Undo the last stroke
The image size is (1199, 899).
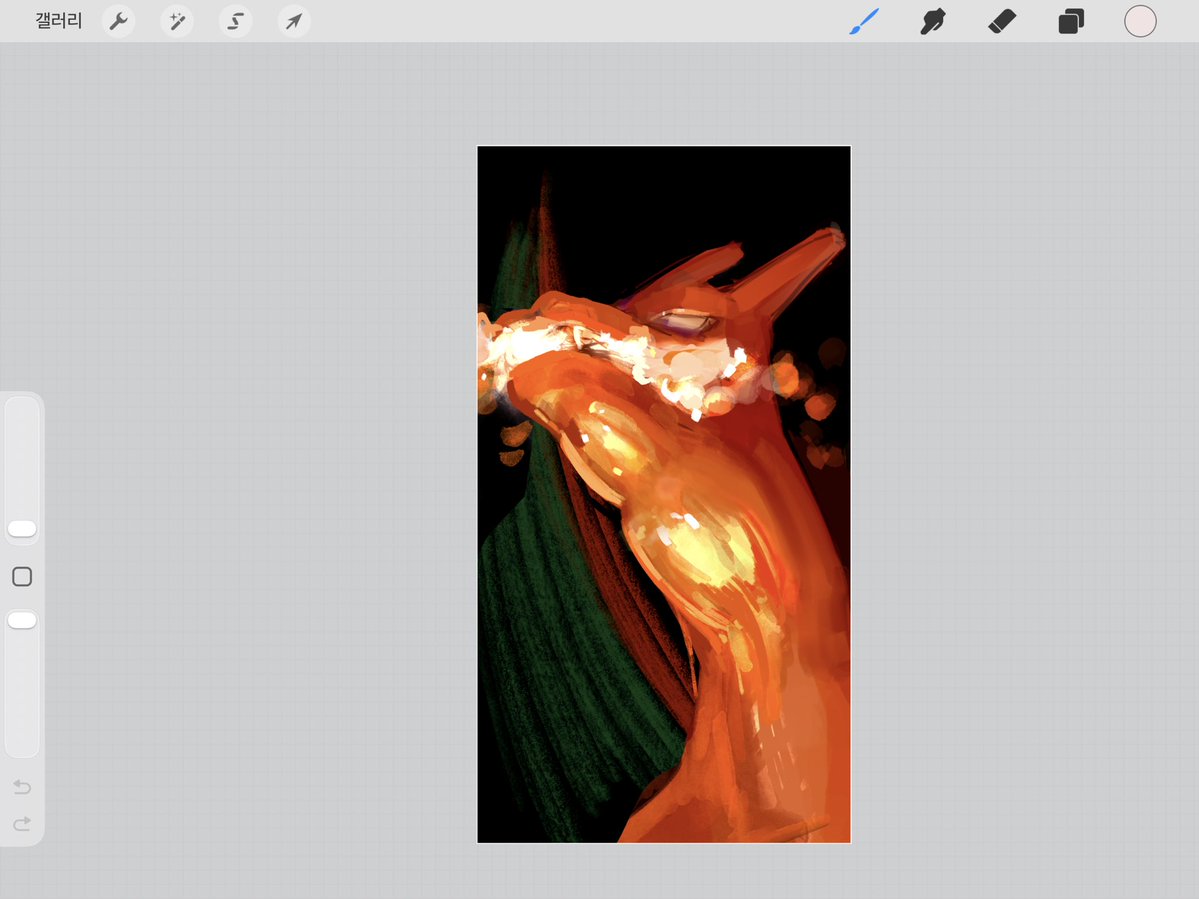click(x=22, y=787)
